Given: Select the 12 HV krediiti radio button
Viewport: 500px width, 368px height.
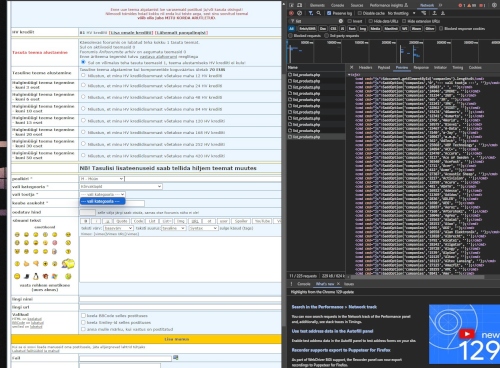Looking at the screenshot, I should [83, 75].
